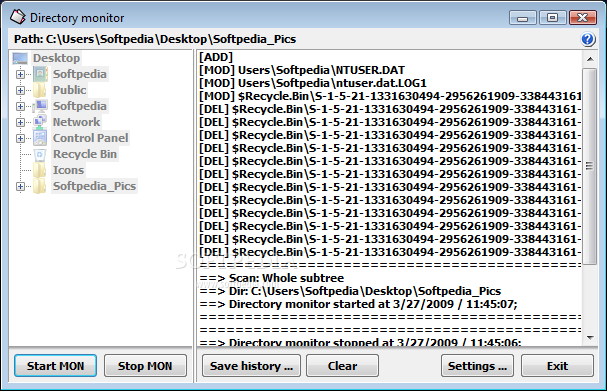Click the log scrollbar up arrow

click(590, 59)
